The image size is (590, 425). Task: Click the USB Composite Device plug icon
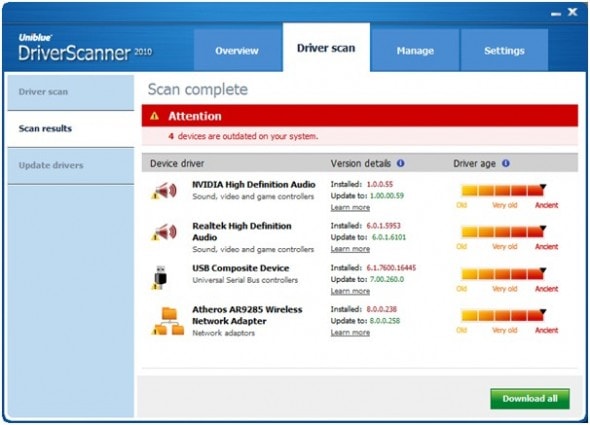pos(160,277)
